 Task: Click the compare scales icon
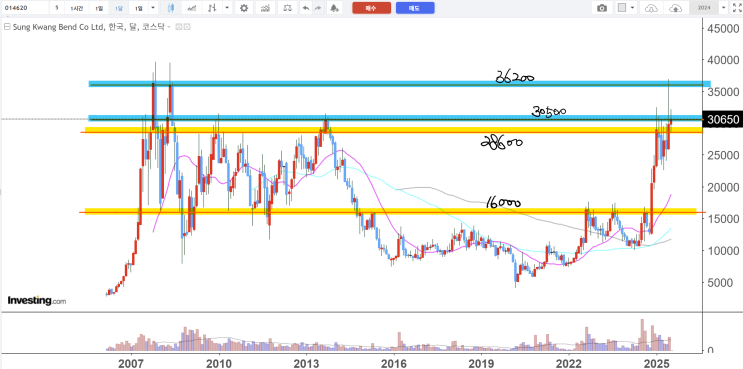[x=287, y=8]
